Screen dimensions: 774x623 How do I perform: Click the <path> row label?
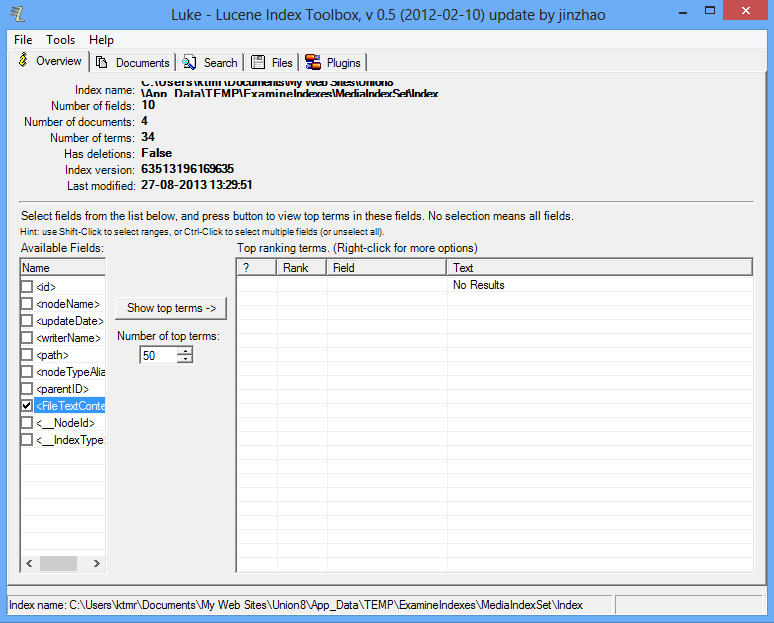[x=52, y=355]
